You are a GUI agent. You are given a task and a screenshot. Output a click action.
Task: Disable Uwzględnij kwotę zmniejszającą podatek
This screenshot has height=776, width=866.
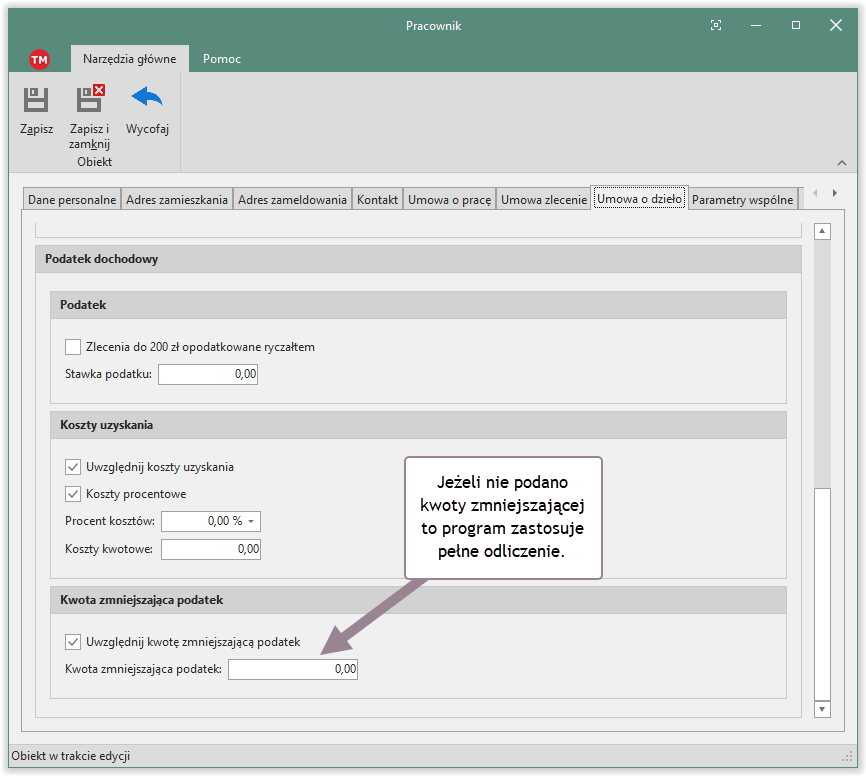coord(73,642)
